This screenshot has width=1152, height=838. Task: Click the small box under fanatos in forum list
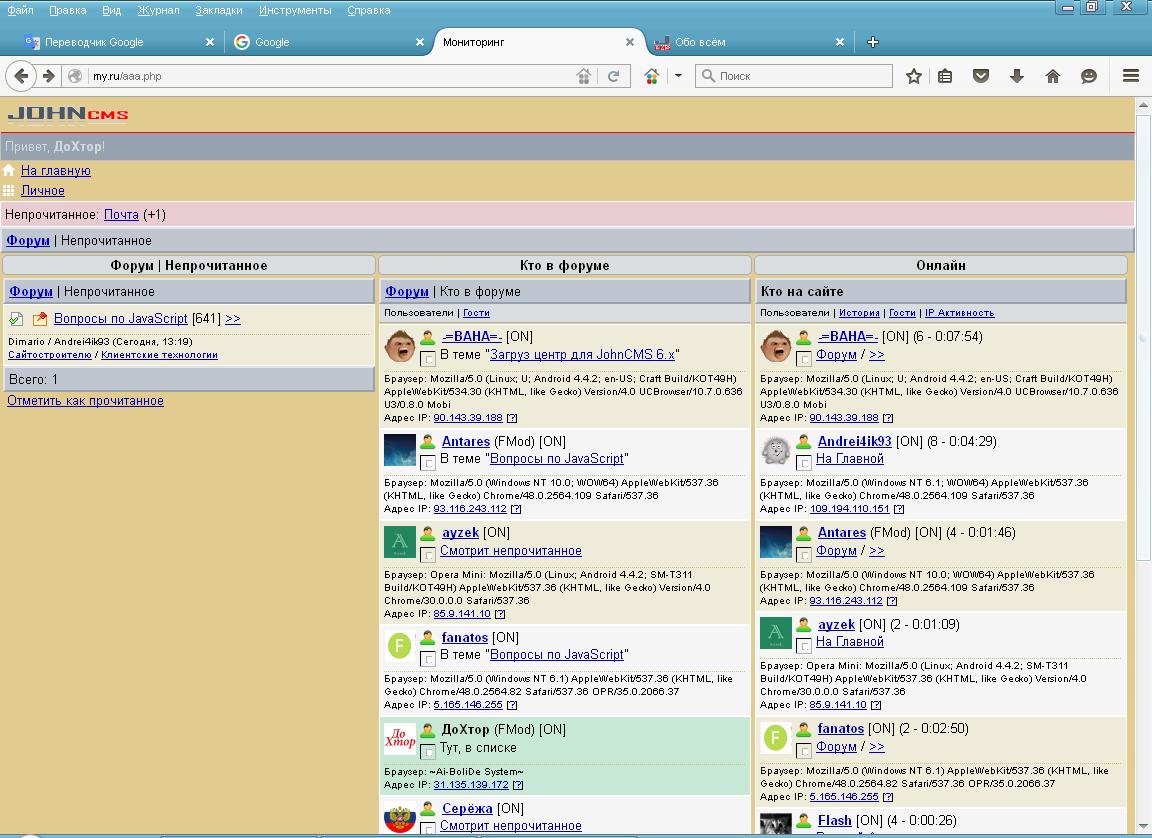click(x=428, y=658)
